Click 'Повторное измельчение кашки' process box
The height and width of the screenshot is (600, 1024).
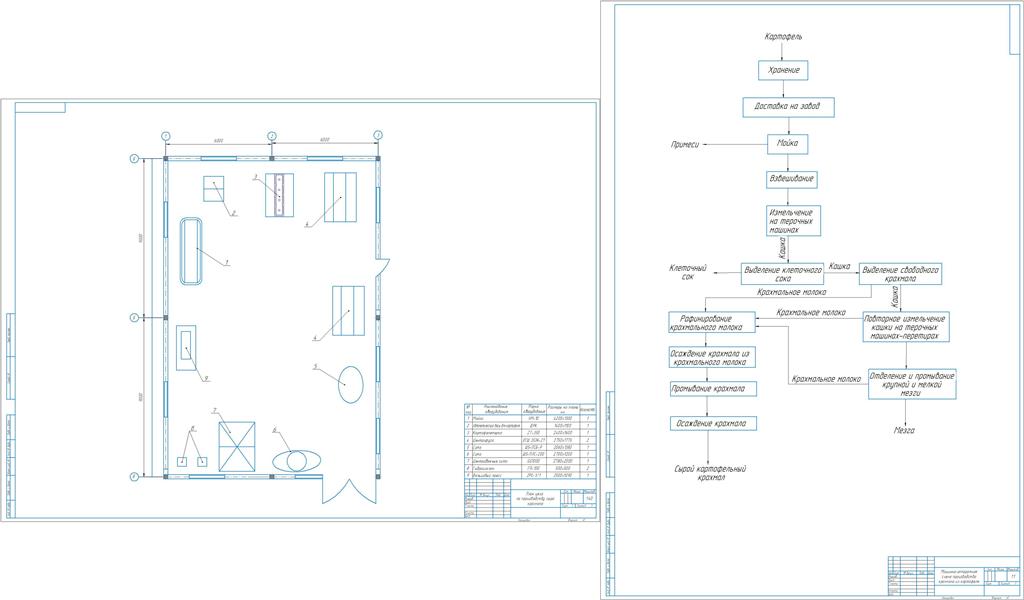(906, 326)
